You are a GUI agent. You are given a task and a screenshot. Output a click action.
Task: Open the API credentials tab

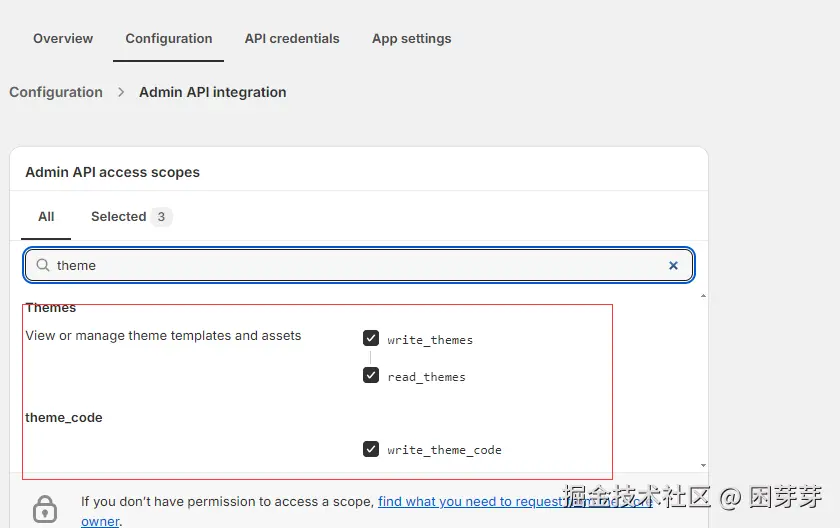(x=292, y=39)
